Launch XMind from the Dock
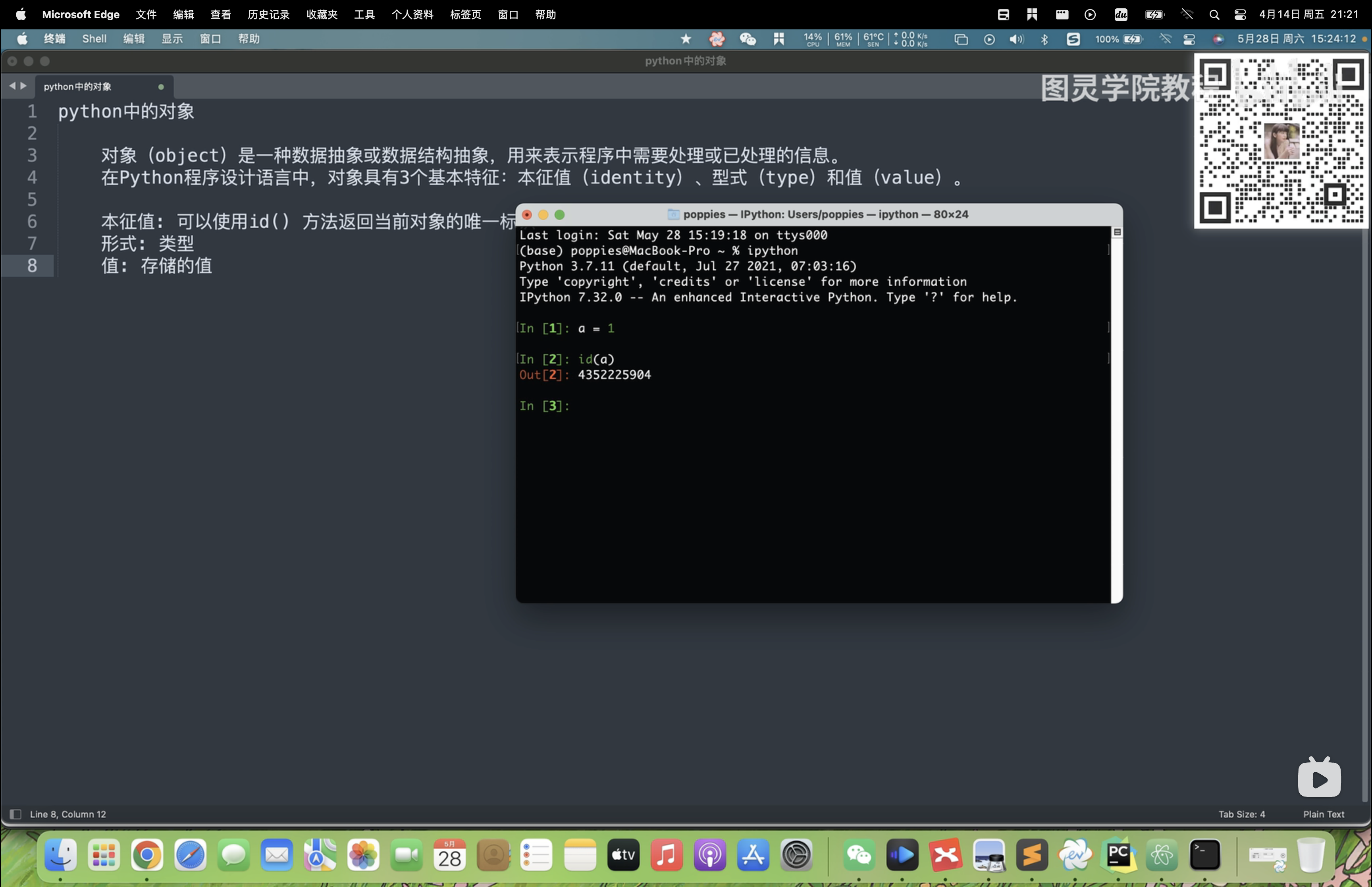Viewport: 1372px width, 887px height. [945, 855]
